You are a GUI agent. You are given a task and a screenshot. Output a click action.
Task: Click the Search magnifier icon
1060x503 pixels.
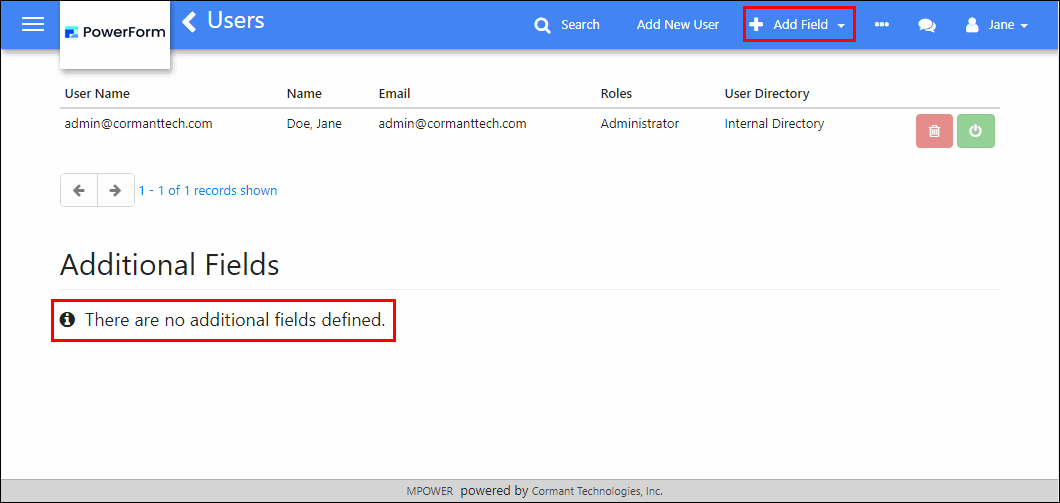tap(541, 25)
